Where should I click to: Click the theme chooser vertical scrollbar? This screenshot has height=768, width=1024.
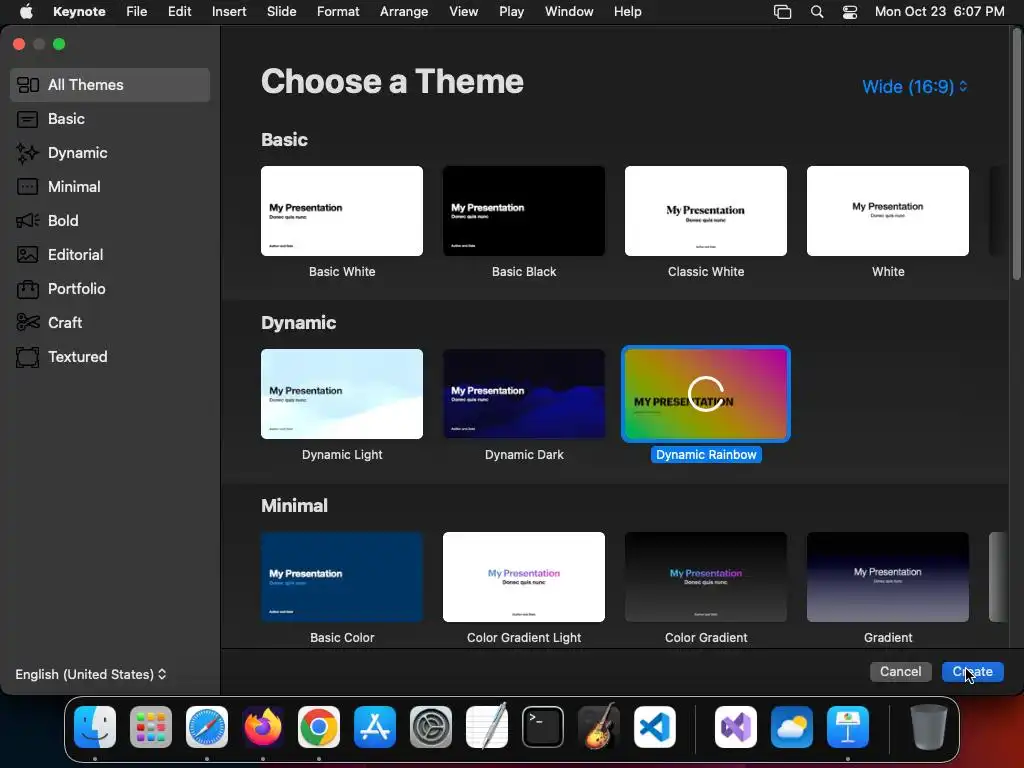point(1016,154)
